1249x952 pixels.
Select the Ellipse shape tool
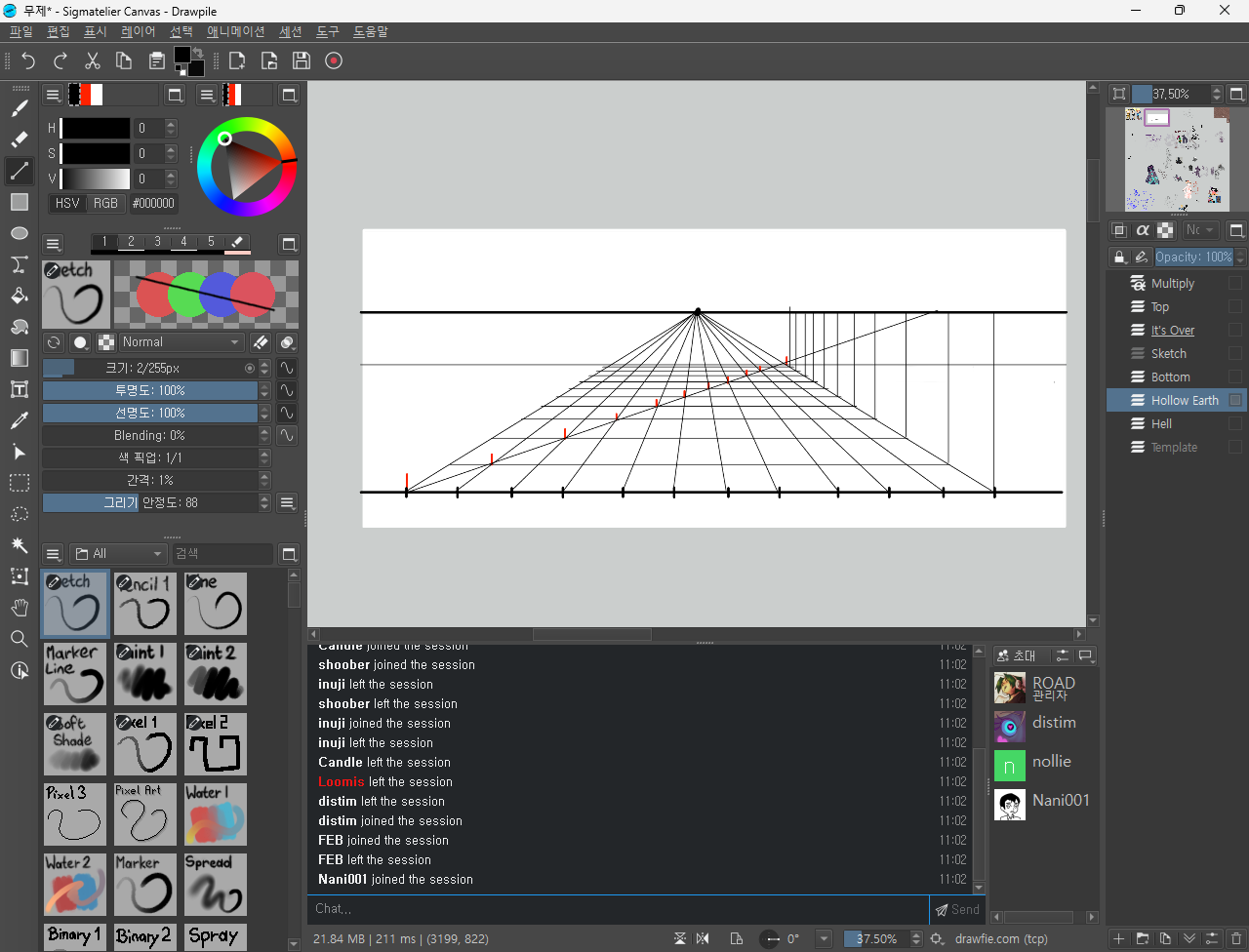(x=20, y=233)
